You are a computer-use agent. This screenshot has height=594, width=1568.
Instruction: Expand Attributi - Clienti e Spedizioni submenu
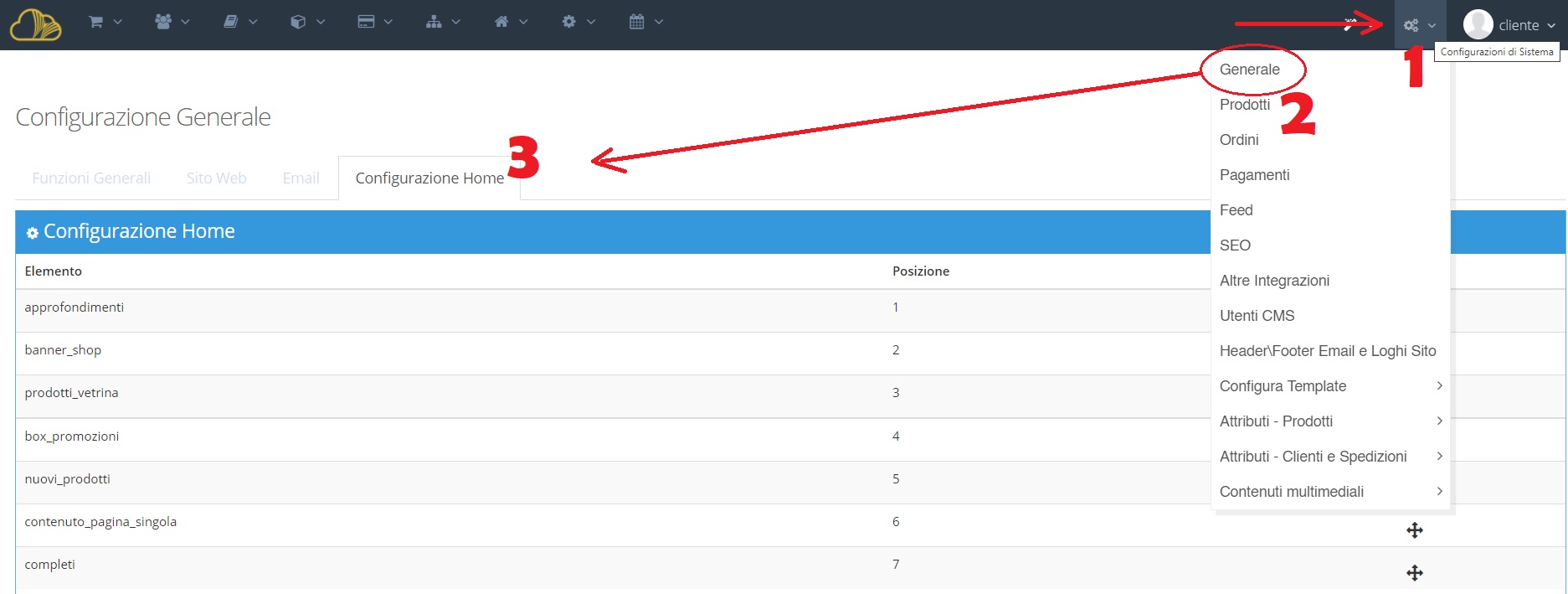tap(1330, 457)
